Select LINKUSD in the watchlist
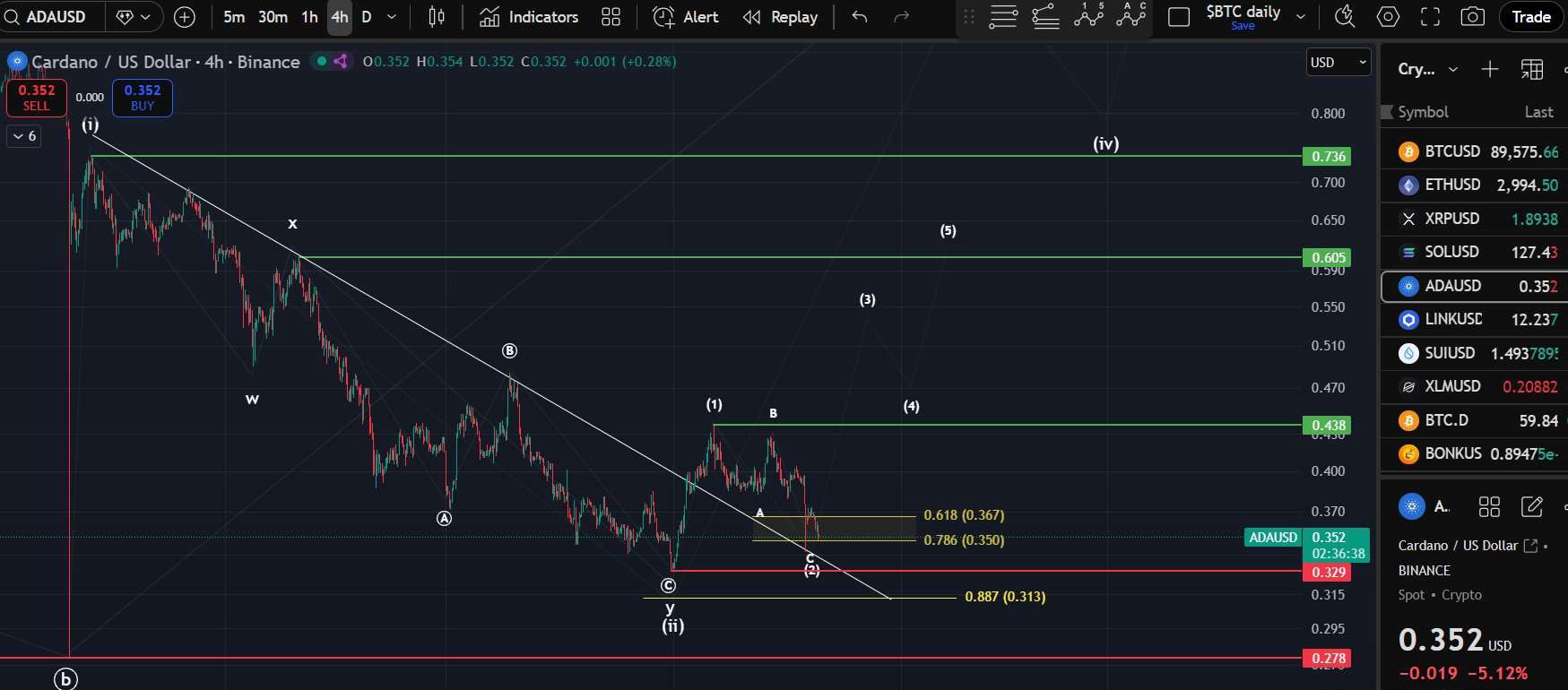Viewport: 1568px width, 690px height. pyautogui.click(x=1475, y=319)
